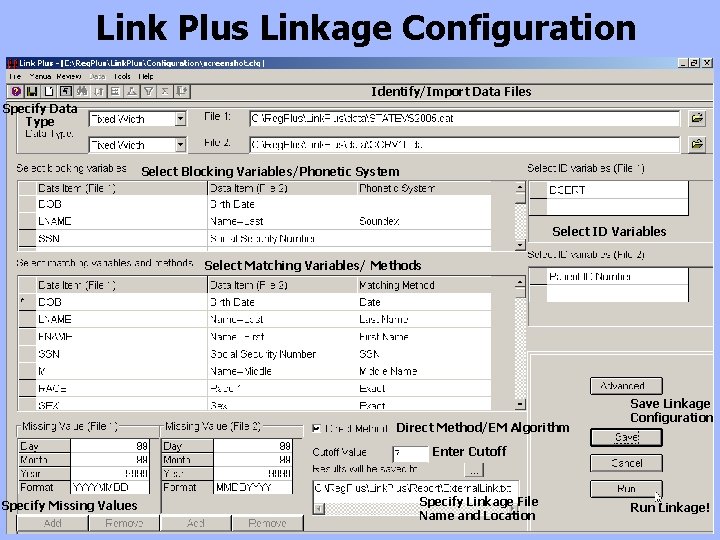Click the results path left scroll arrow
The height and width of the screenshot is (540, 720).
(319, 508)
